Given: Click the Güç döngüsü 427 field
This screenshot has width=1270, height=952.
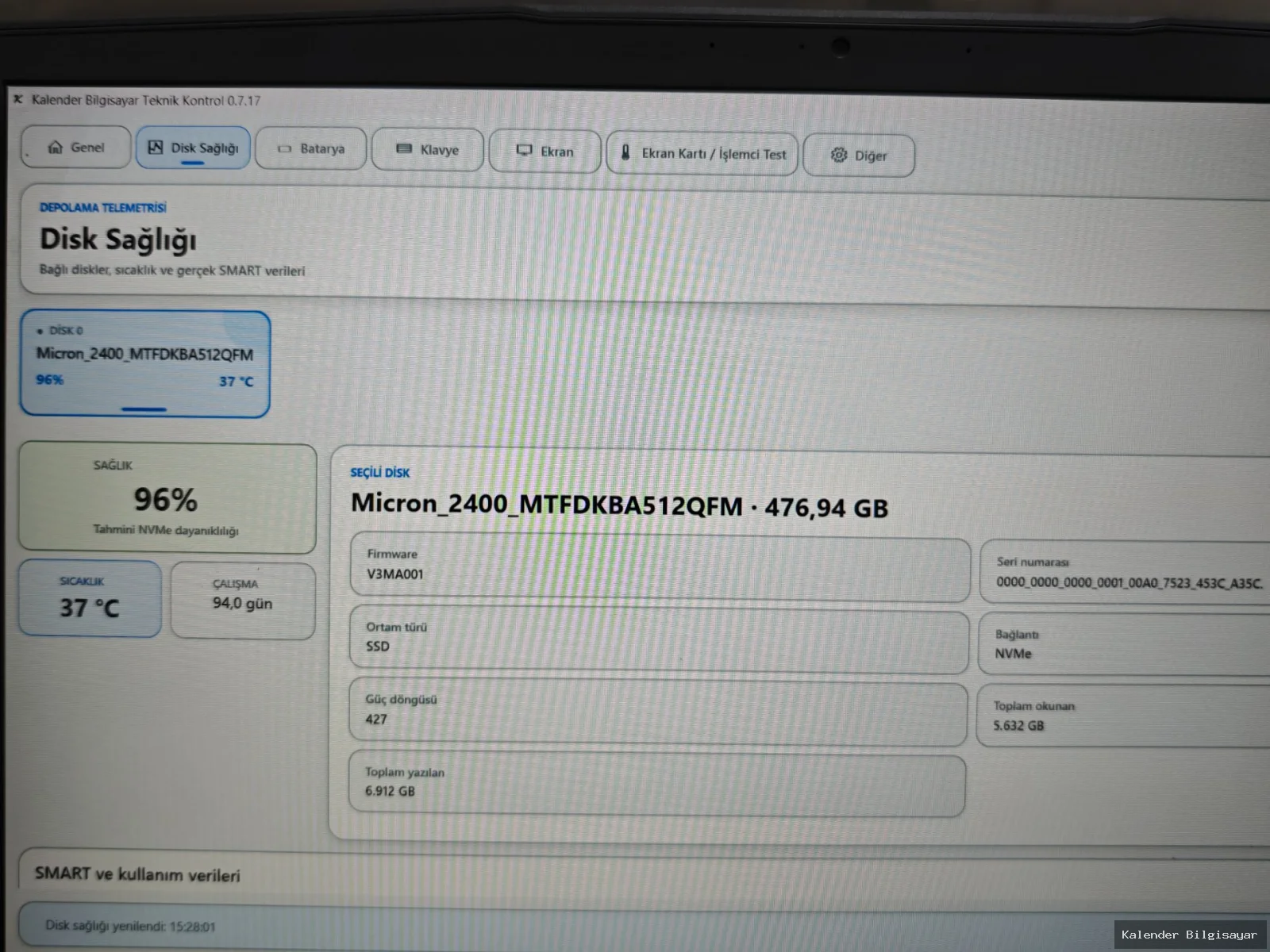Looking at the screenshot, I should click(658, 712).
